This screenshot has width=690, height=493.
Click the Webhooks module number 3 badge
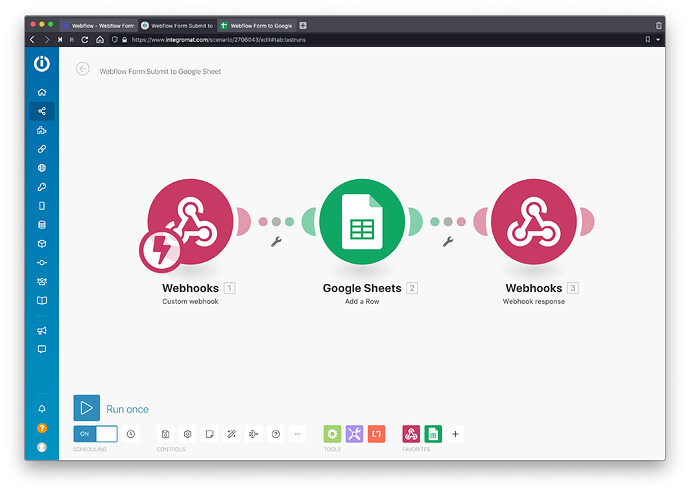point(573,288)
